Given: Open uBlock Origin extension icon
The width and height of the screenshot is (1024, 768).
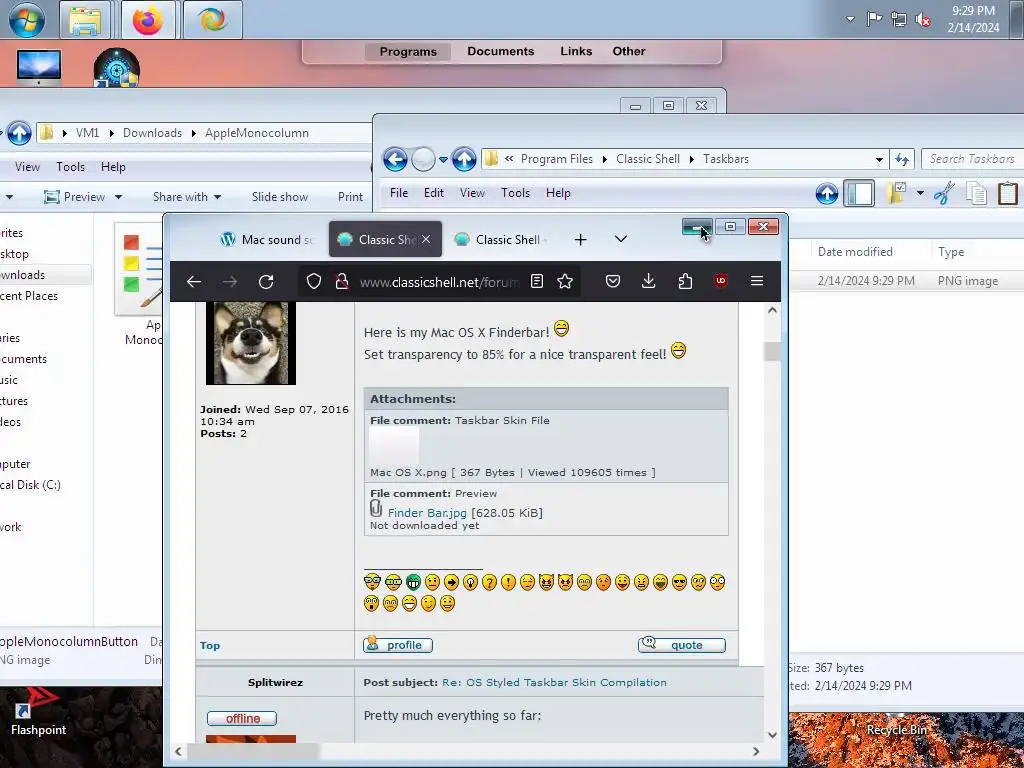Looking at the screenshot, I should pyautogui.click(x=721, y=281).
